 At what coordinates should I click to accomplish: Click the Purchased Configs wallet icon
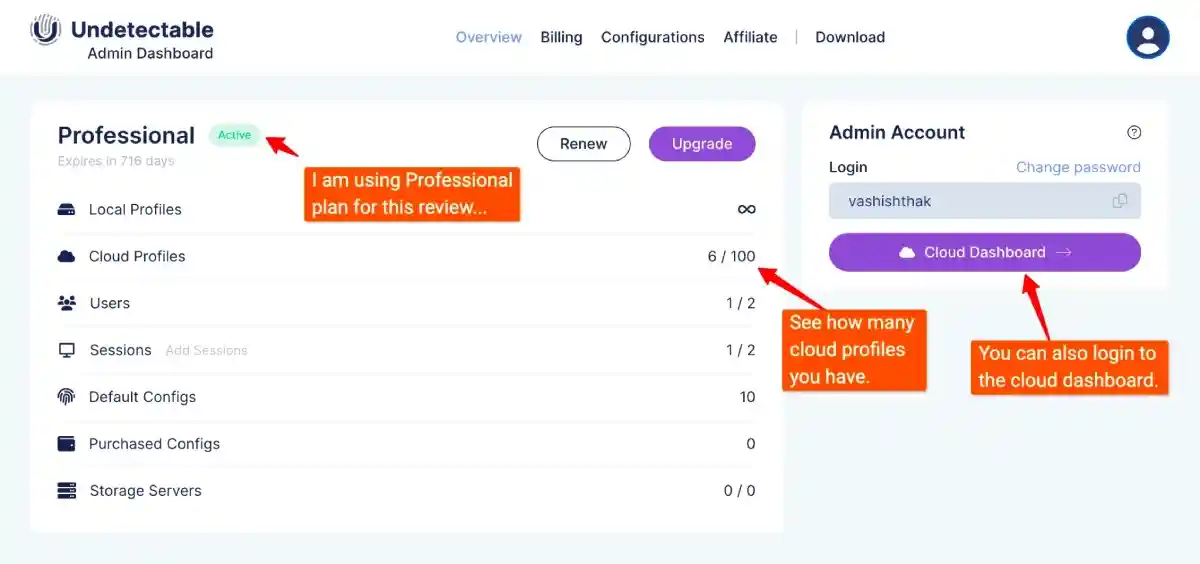pos(67,444)
